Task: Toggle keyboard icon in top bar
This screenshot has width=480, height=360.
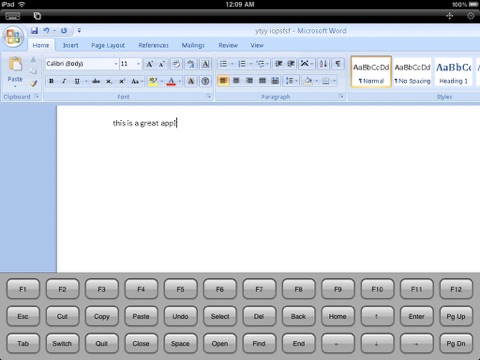Action: (x=13, y=16)
